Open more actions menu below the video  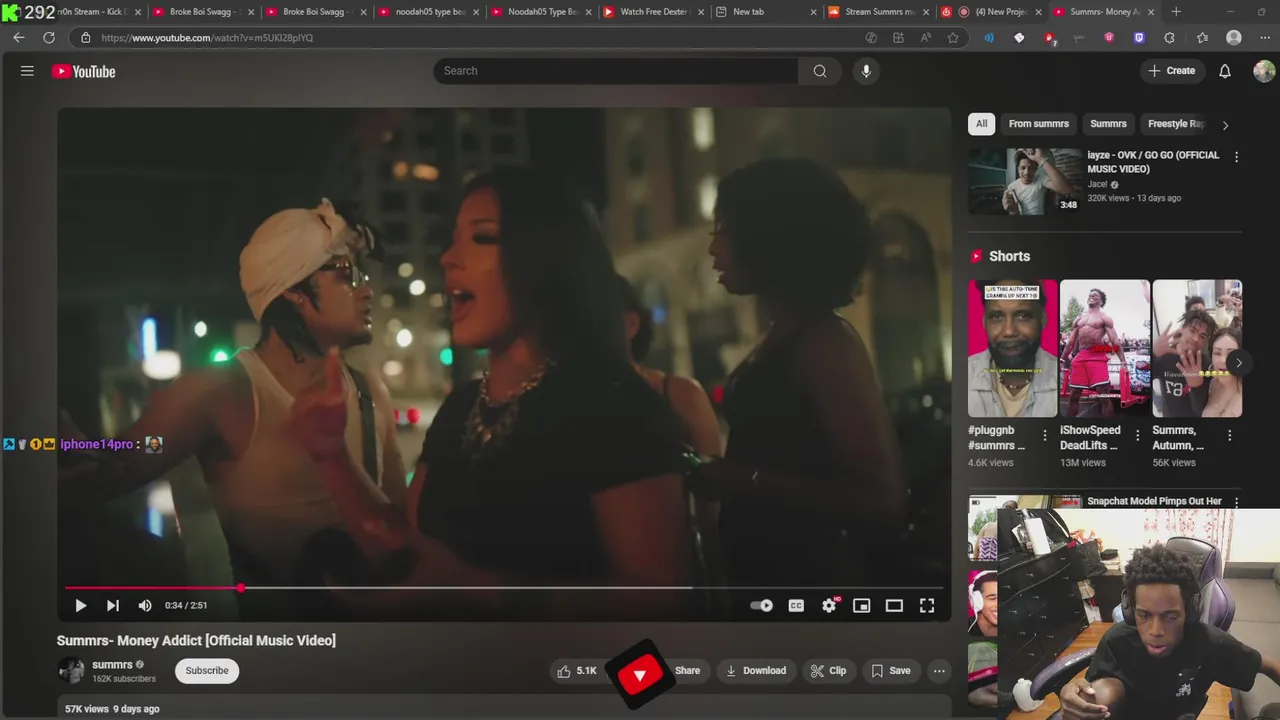tap(939, 671)
